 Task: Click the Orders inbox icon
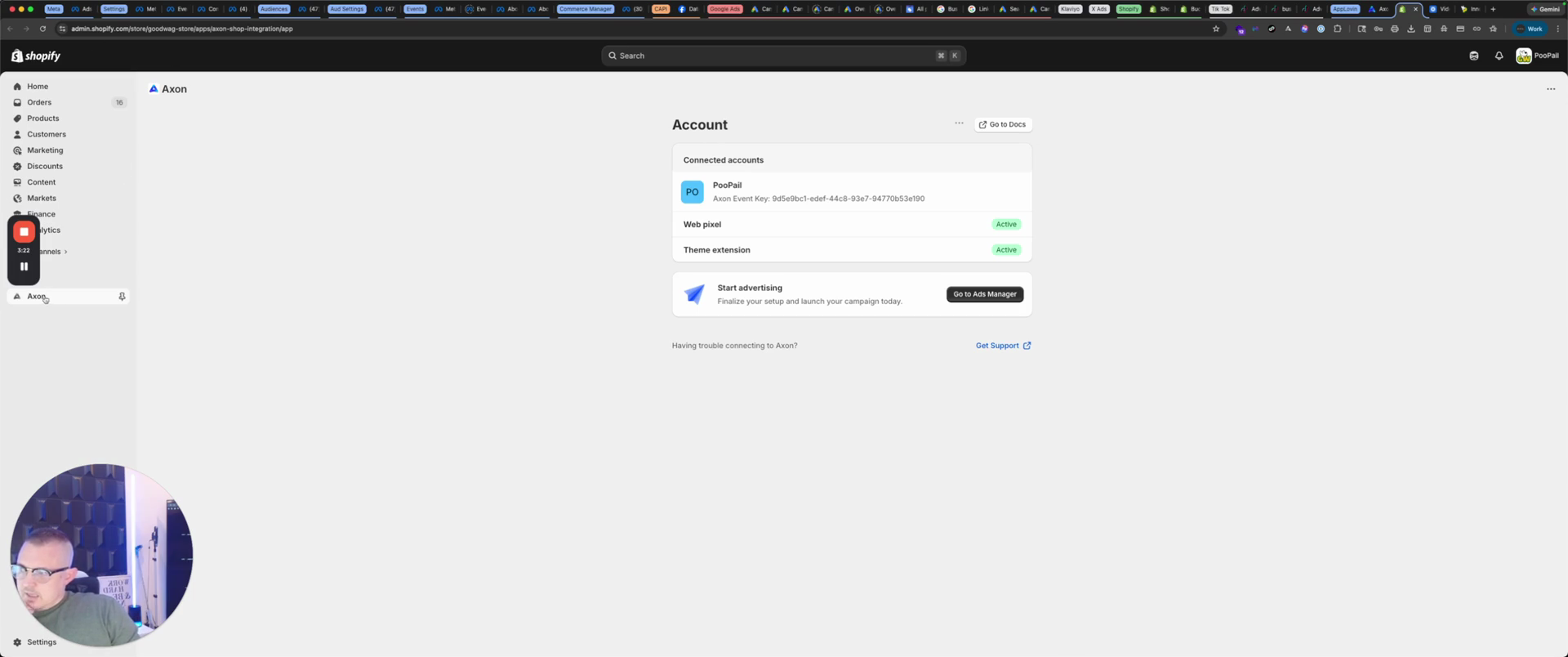17,102
